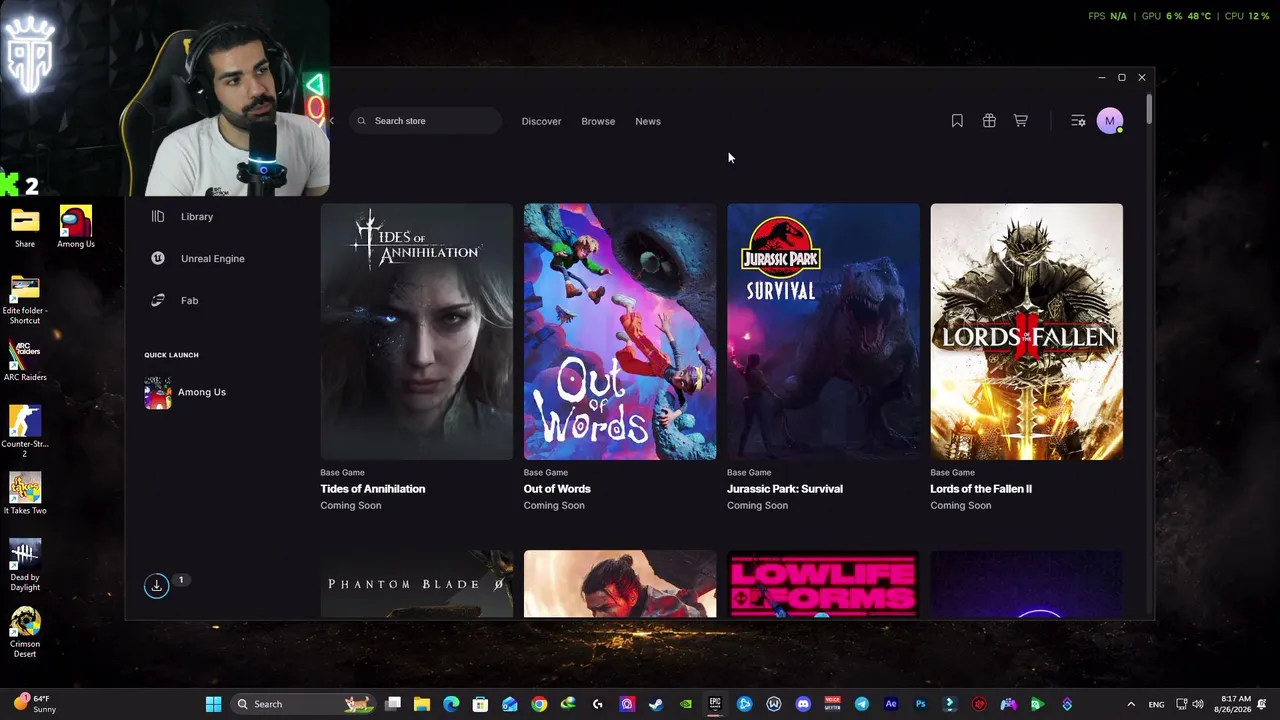
Task: Switch to the Discover tab
Action: tap(541, 121)
